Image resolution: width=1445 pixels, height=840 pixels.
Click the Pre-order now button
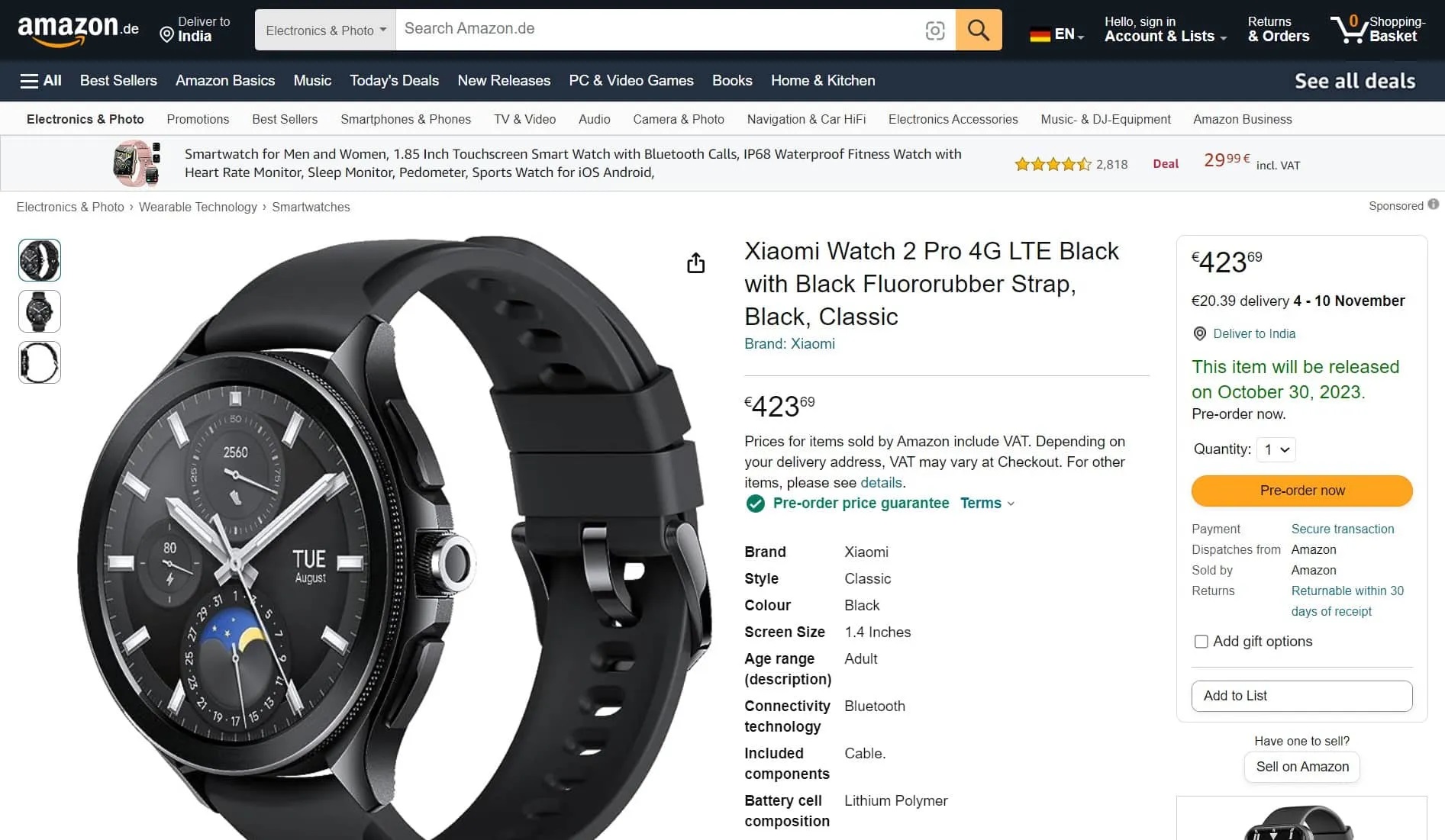(x=1301, y=491)
